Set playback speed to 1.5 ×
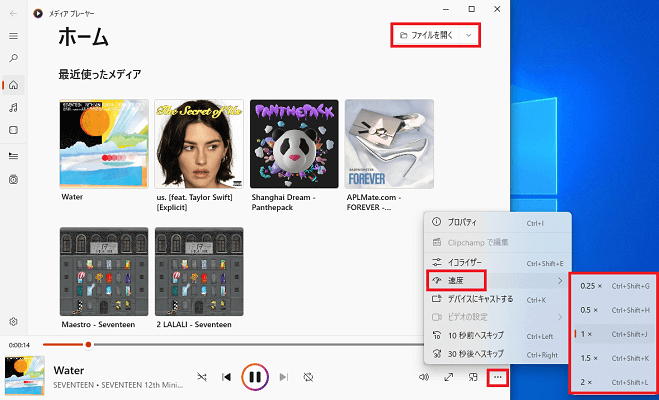This screenshot has width=659, height=400. tap(614, 358)
